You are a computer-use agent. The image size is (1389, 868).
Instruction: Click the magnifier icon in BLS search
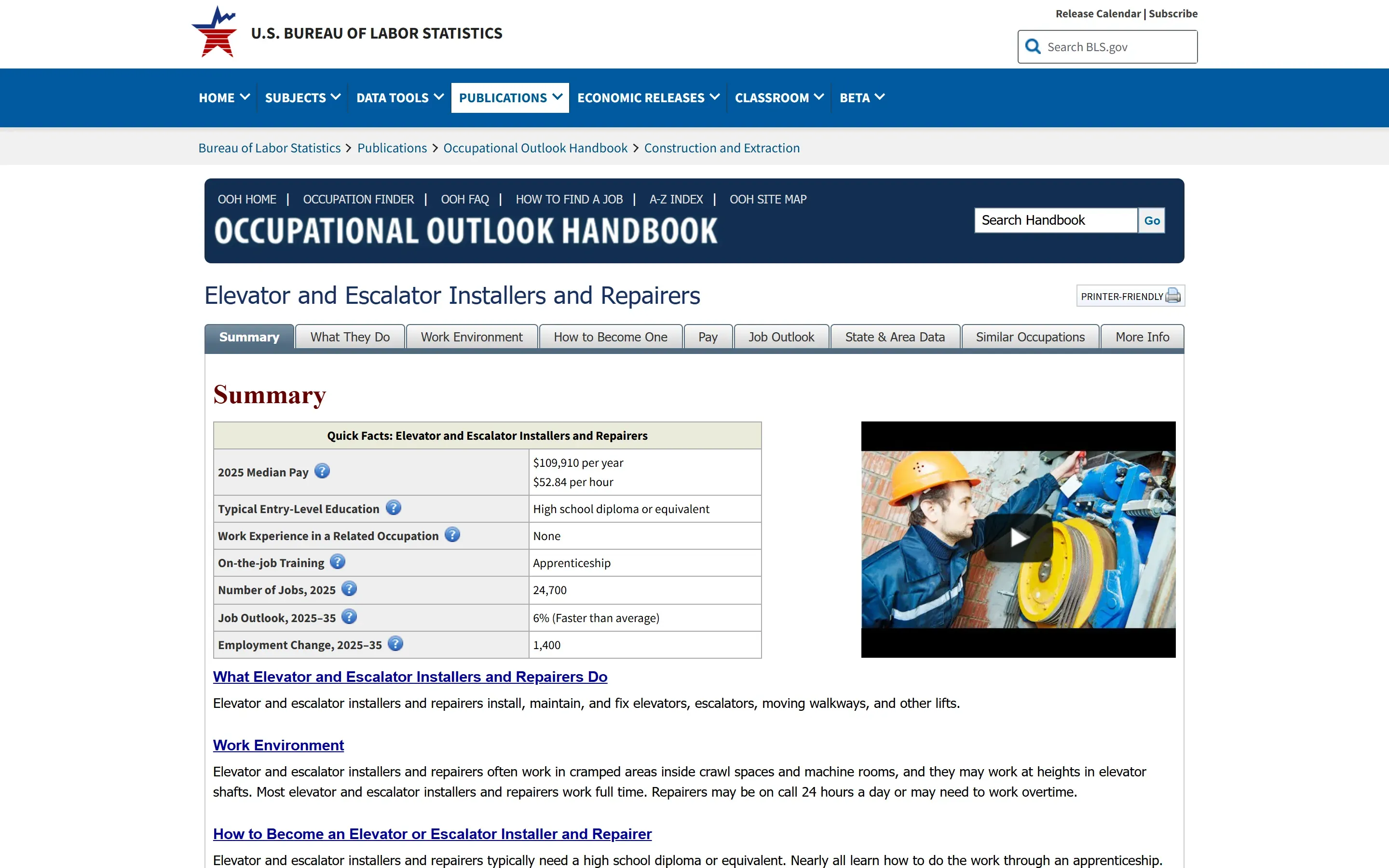[x=1033, y=46]
